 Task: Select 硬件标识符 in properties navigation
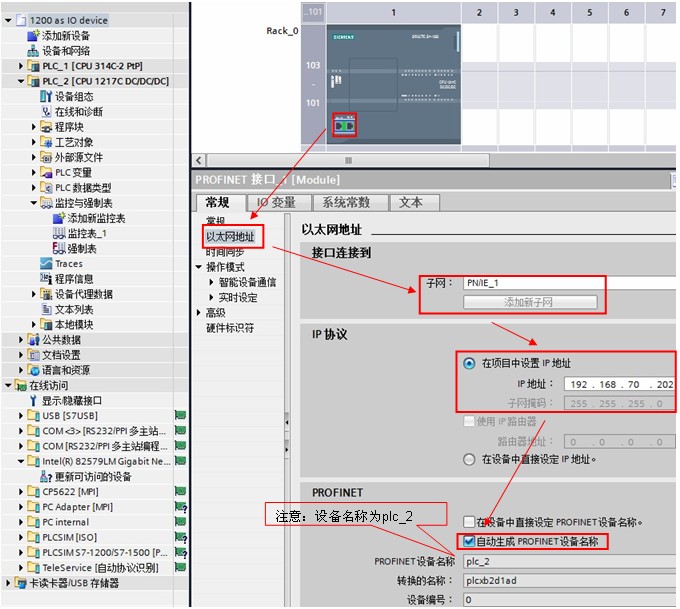coord(230,328)
